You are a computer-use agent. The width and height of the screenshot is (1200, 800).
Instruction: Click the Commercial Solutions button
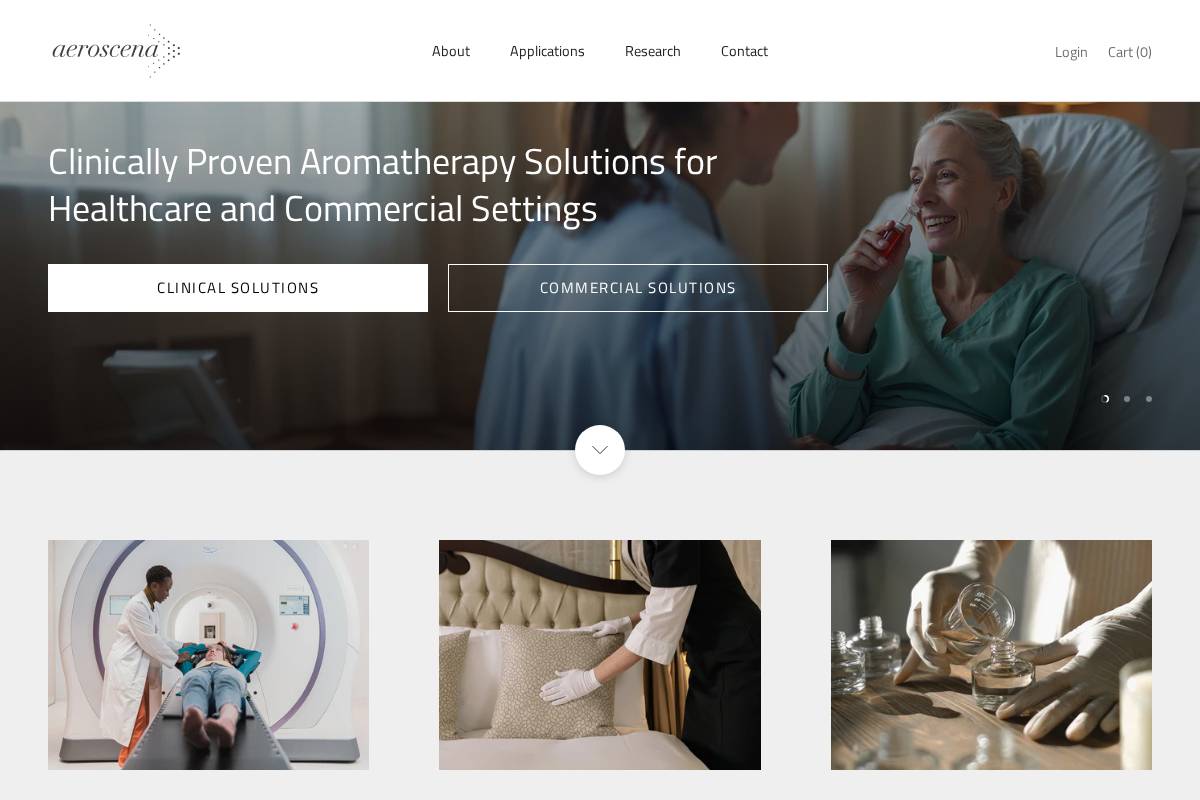tap(638, 288)
